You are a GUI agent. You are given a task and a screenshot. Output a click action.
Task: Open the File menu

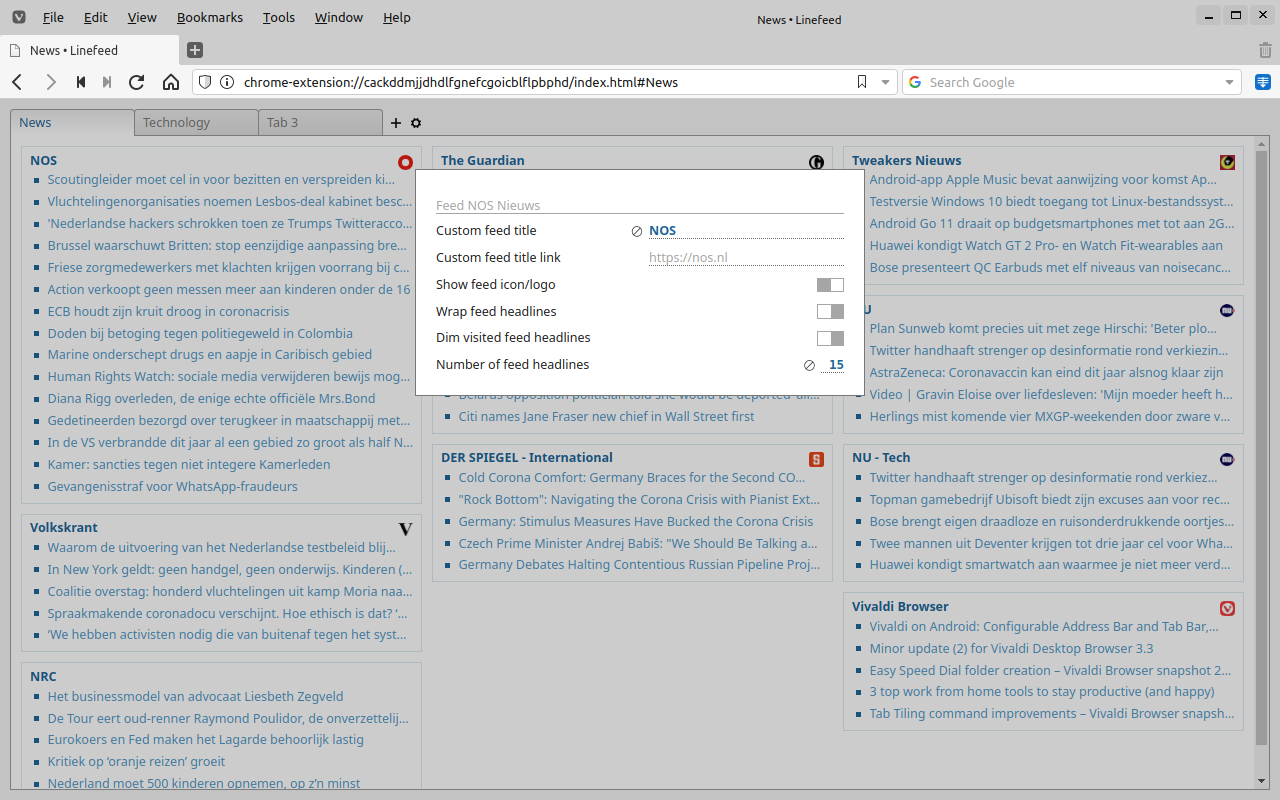(53, 17)
